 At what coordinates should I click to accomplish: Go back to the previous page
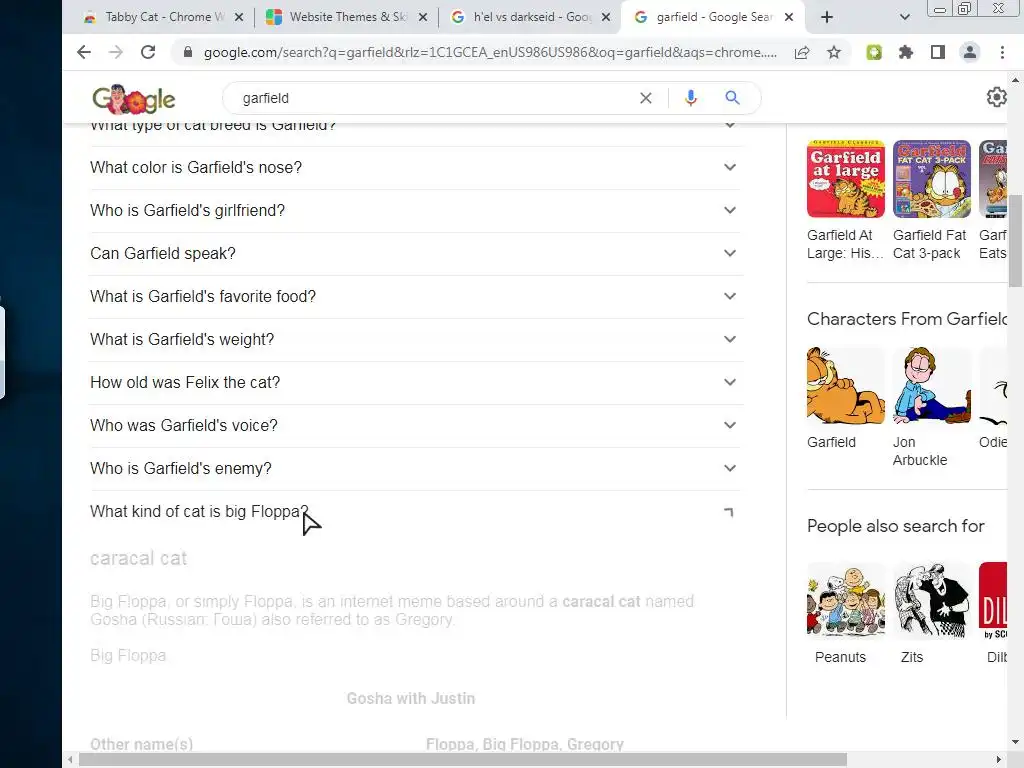84,52
